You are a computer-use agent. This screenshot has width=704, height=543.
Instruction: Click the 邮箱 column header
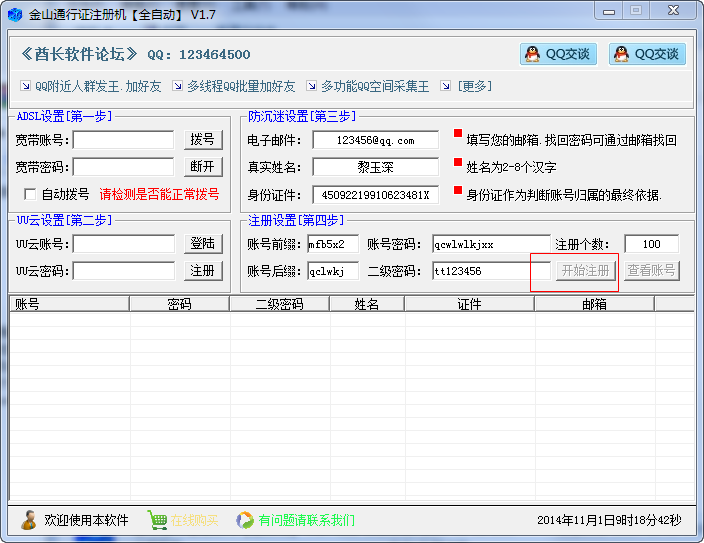click(594, 304)
